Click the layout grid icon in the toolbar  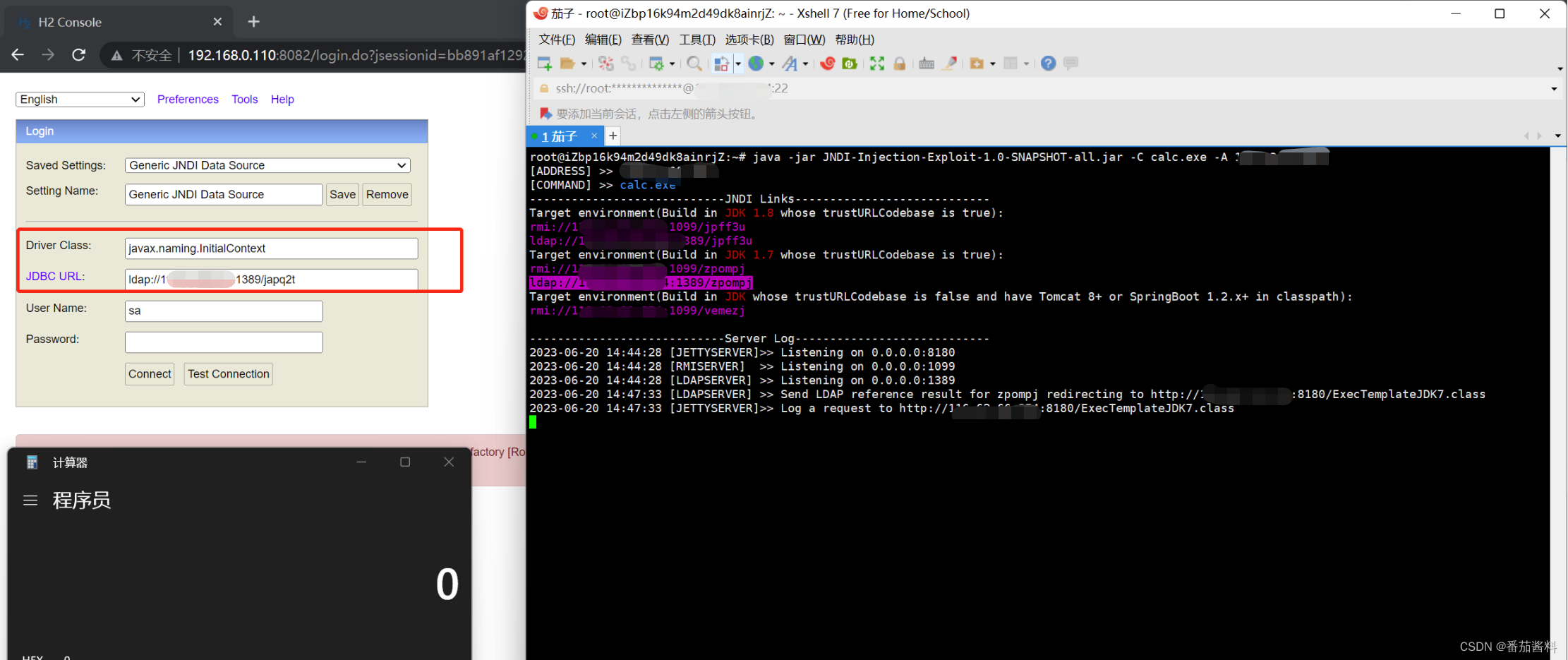[1011, 64]
